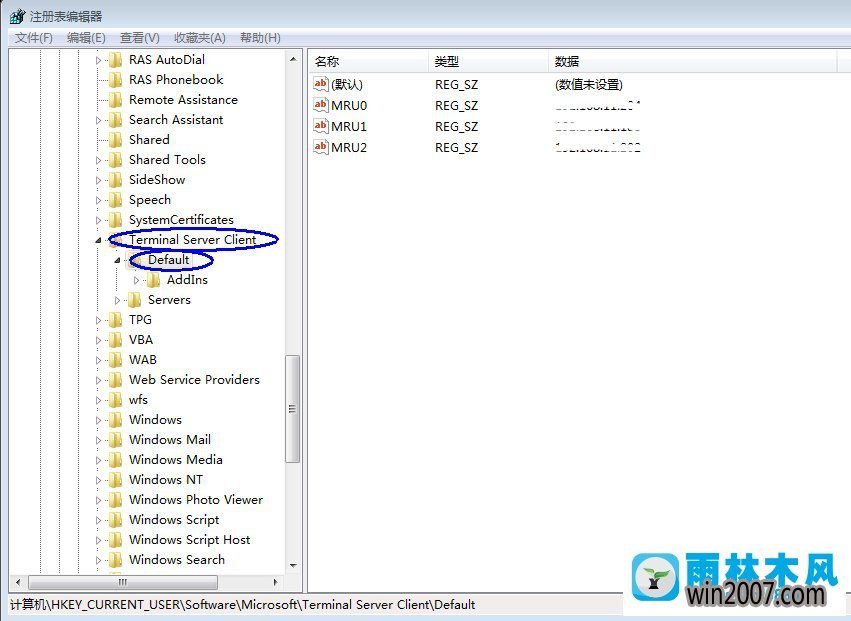Screen dimensions: 851x621
Task: Sort by the 数据 column header
Action: (x=693, y=61)
